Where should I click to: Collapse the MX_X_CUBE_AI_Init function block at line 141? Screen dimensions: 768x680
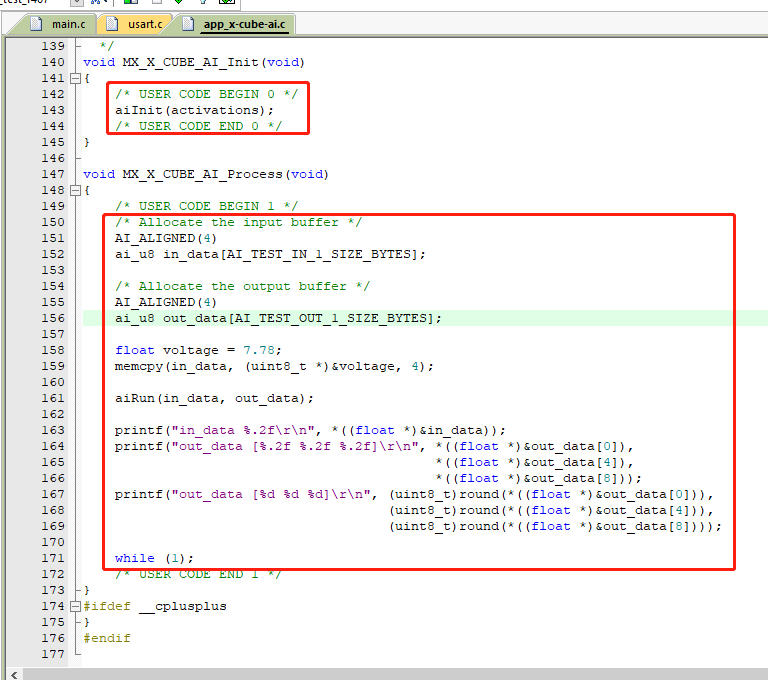click(x=75, y=78)
